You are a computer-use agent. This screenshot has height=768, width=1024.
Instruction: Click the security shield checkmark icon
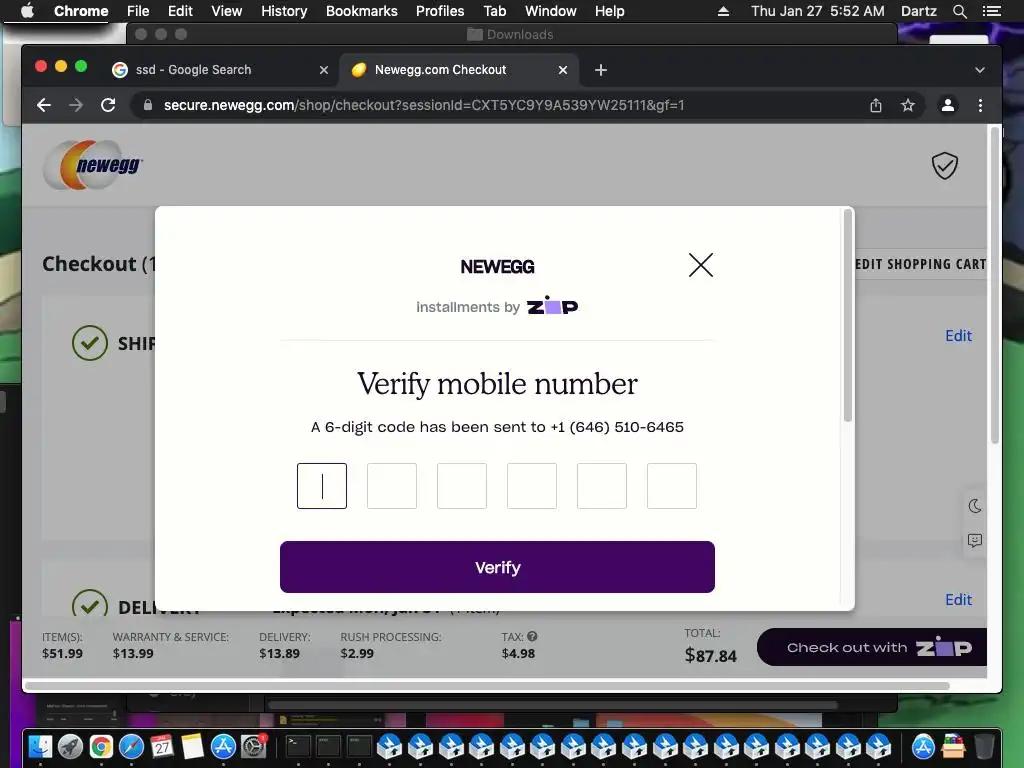tap(944, 166)
